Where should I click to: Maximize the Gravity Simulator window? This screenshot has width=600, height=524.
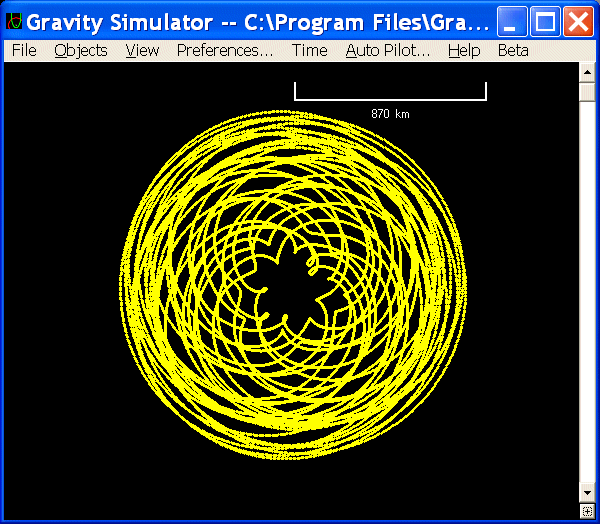pos(545,22)
